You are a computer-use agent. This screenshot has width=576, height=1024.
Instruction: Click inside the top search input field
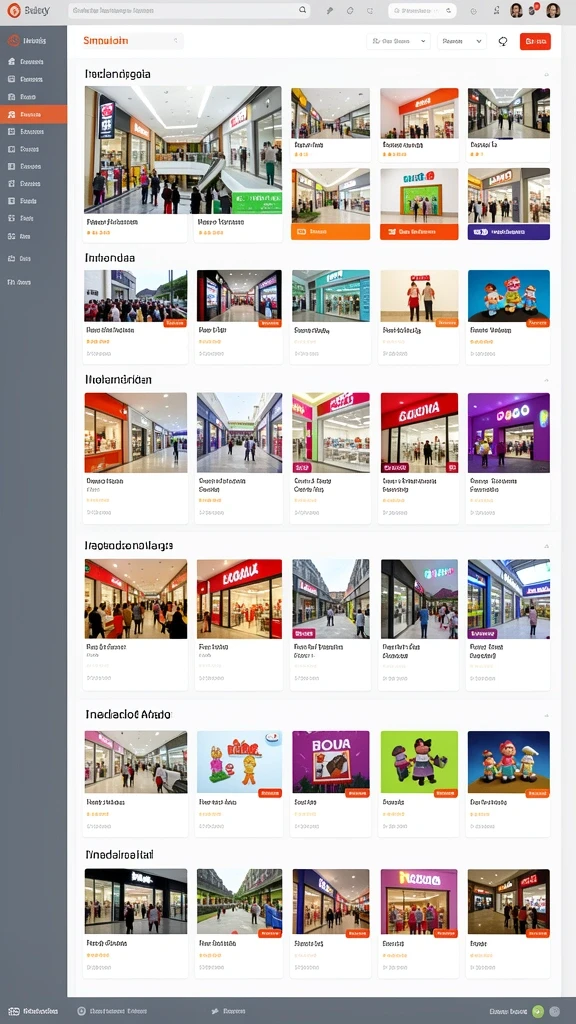(x=183, y=10)
